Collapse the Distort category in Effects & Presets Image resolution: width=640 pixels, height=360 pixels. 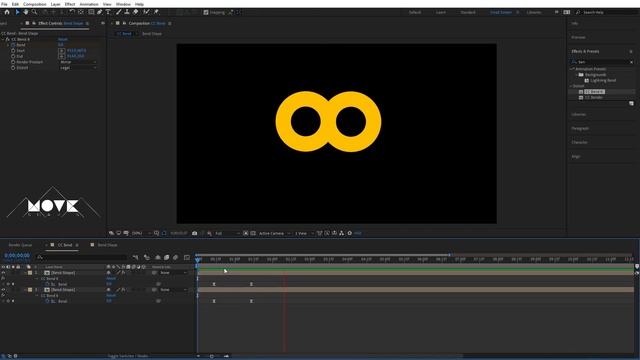572,86
